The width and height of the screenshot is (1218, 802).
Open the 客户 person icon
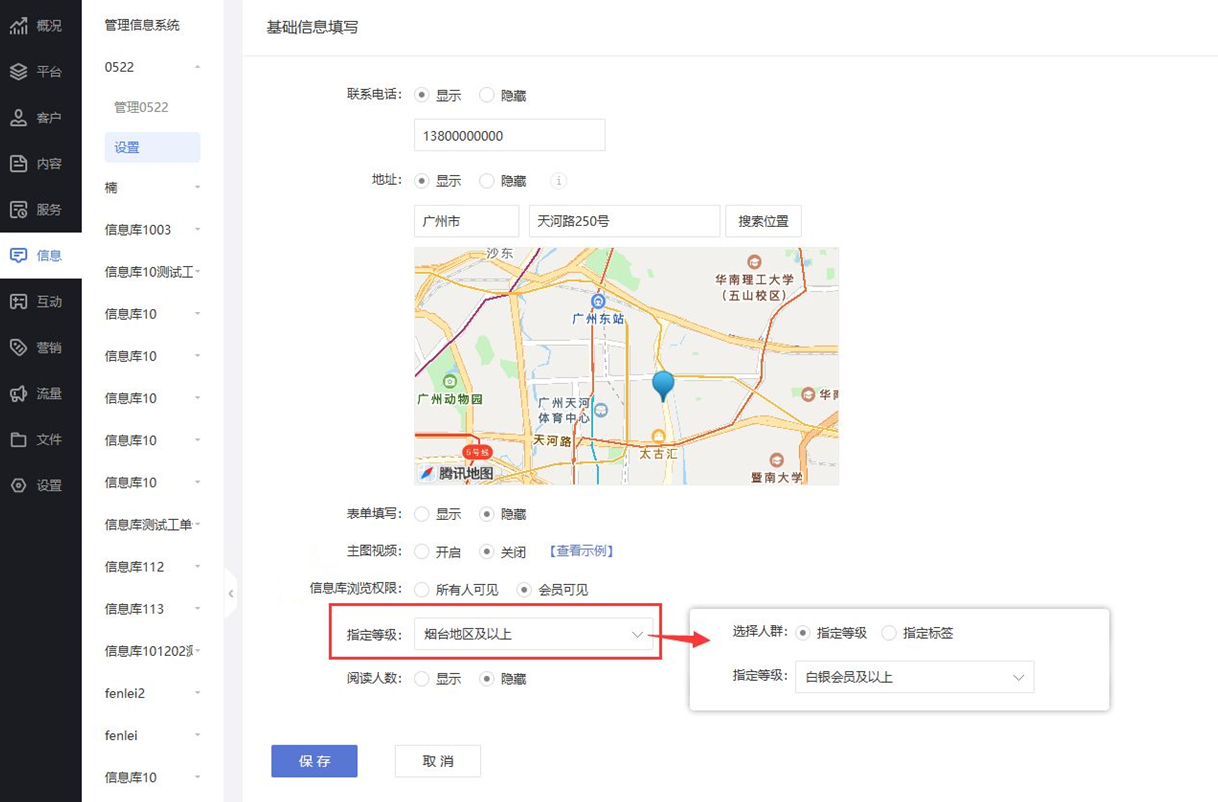18,118
